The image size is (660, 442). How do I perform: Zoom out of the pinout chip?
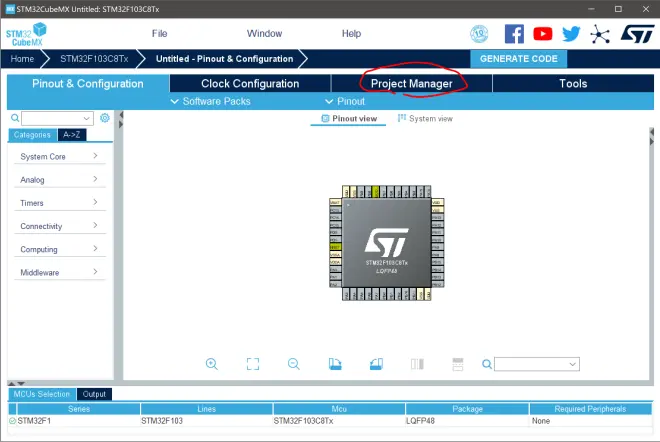tap(294, 364)
